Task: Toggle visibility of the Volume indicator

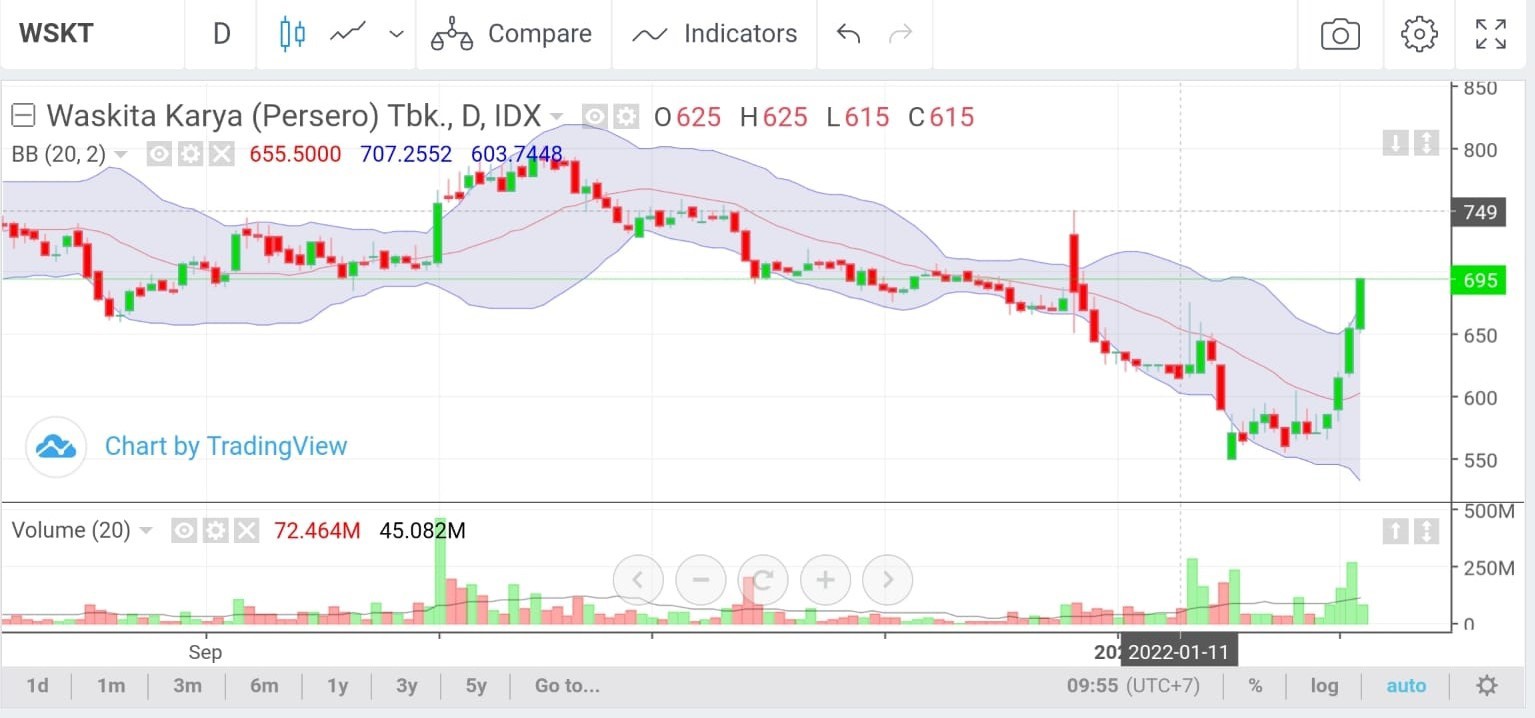Action: point(183,530)
